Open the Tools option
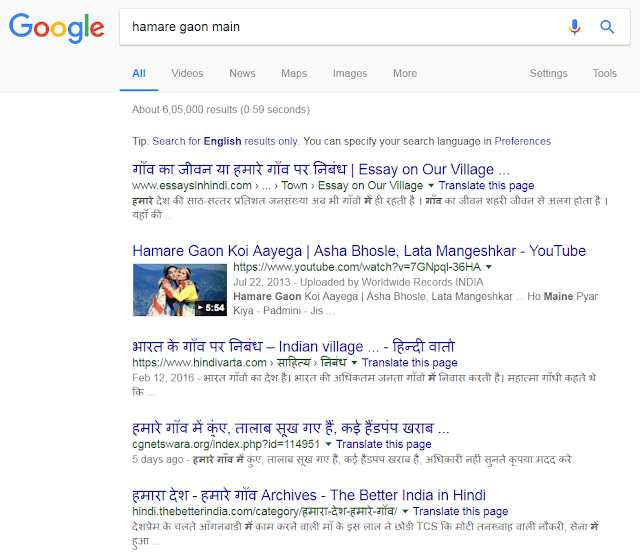 (604, 73)
